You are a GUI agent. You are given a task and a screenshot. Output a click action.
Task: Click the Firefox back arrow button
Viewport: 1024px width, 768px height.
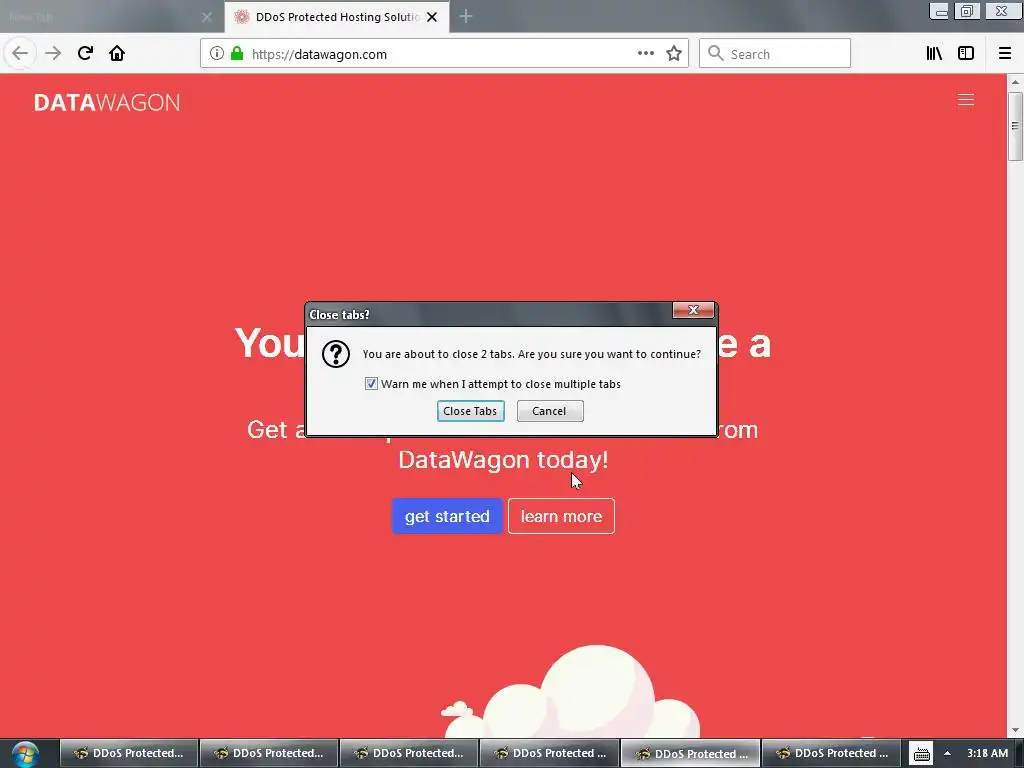pyautogui.click(x=20, y=53)
